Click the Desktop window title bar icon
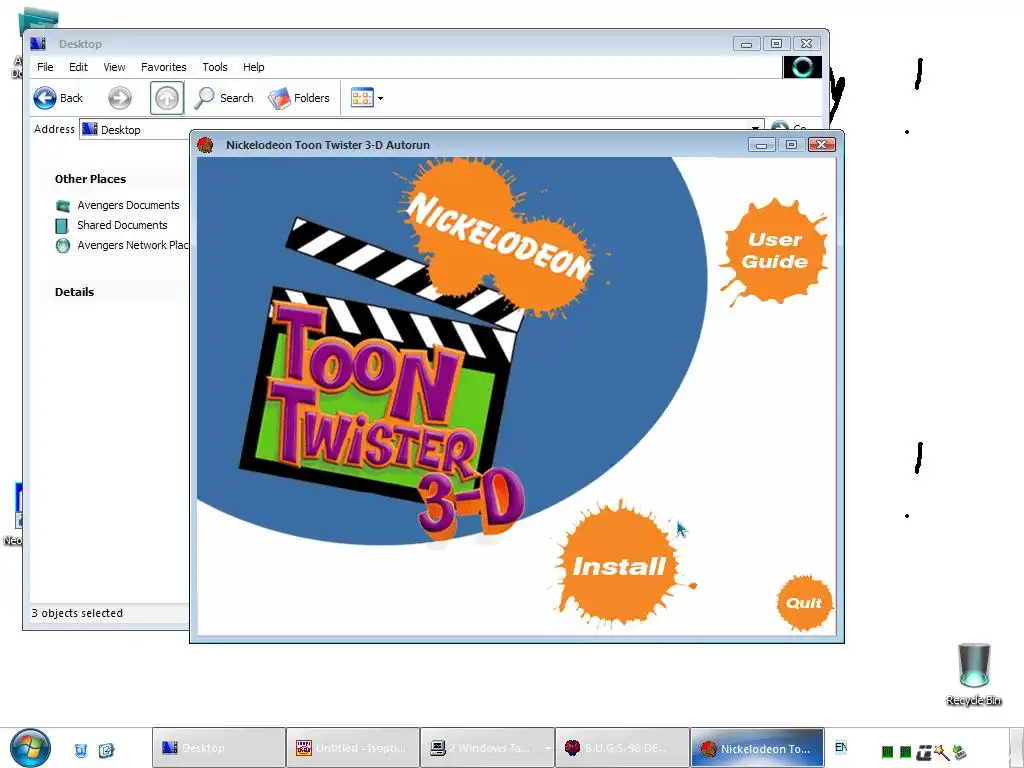 click(x=38, y=44)
